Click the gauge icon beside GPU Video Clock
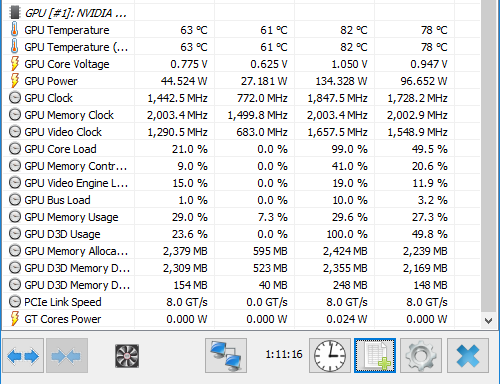The height and width of the screenshot is (384, 500). pyautogui.click(x=15, y=132)
